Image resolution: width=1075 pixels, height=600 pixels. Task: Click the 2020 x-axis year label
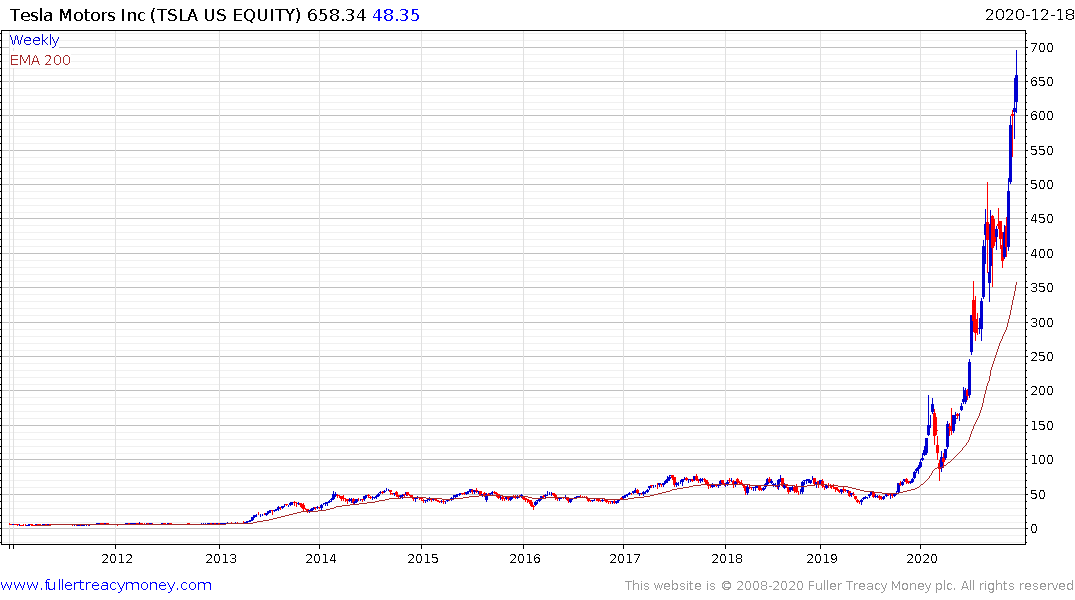[x=922, y=558]
